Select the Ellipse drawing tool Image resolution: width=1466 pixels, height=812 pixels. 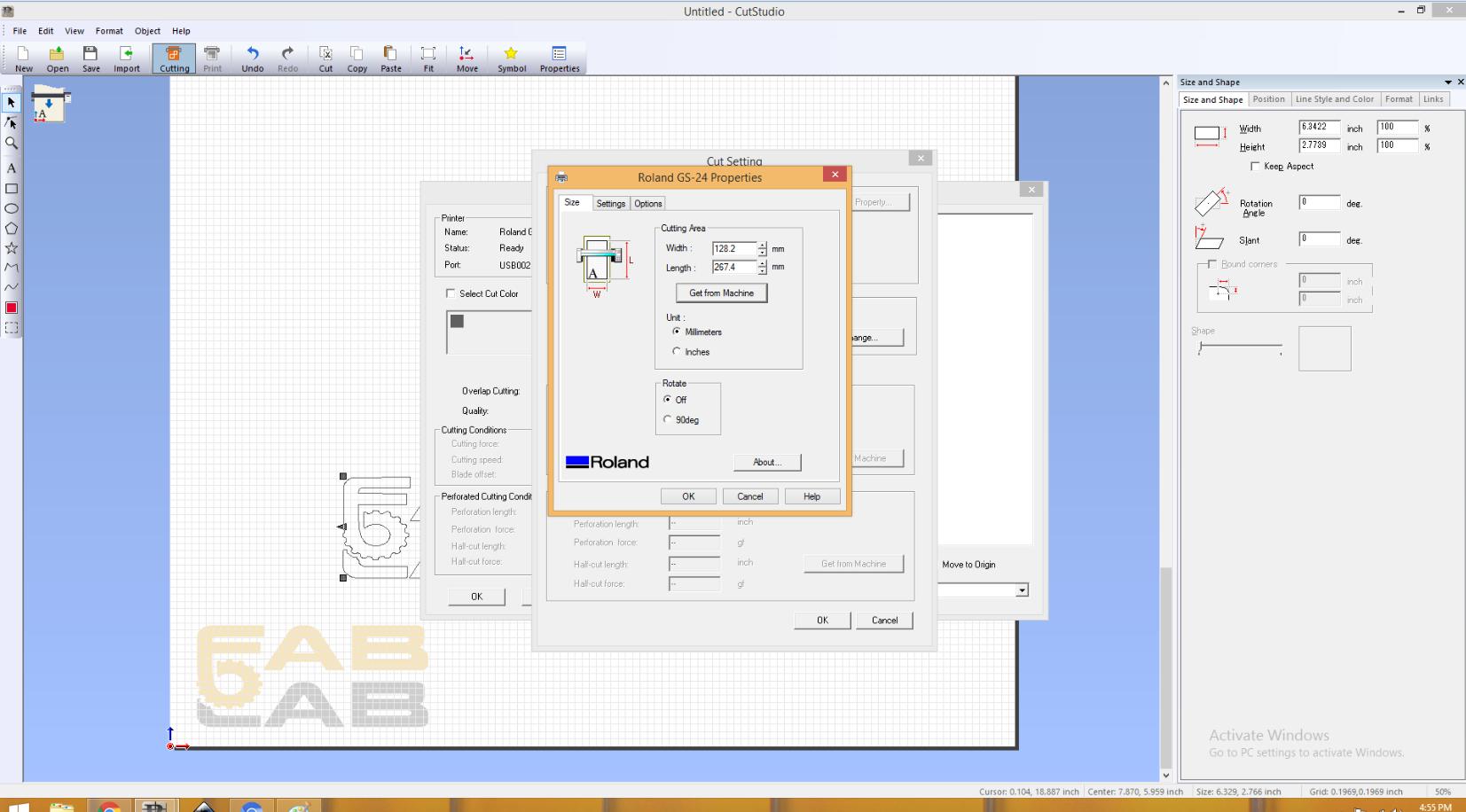pyautogui.click(x=12, y=208)
